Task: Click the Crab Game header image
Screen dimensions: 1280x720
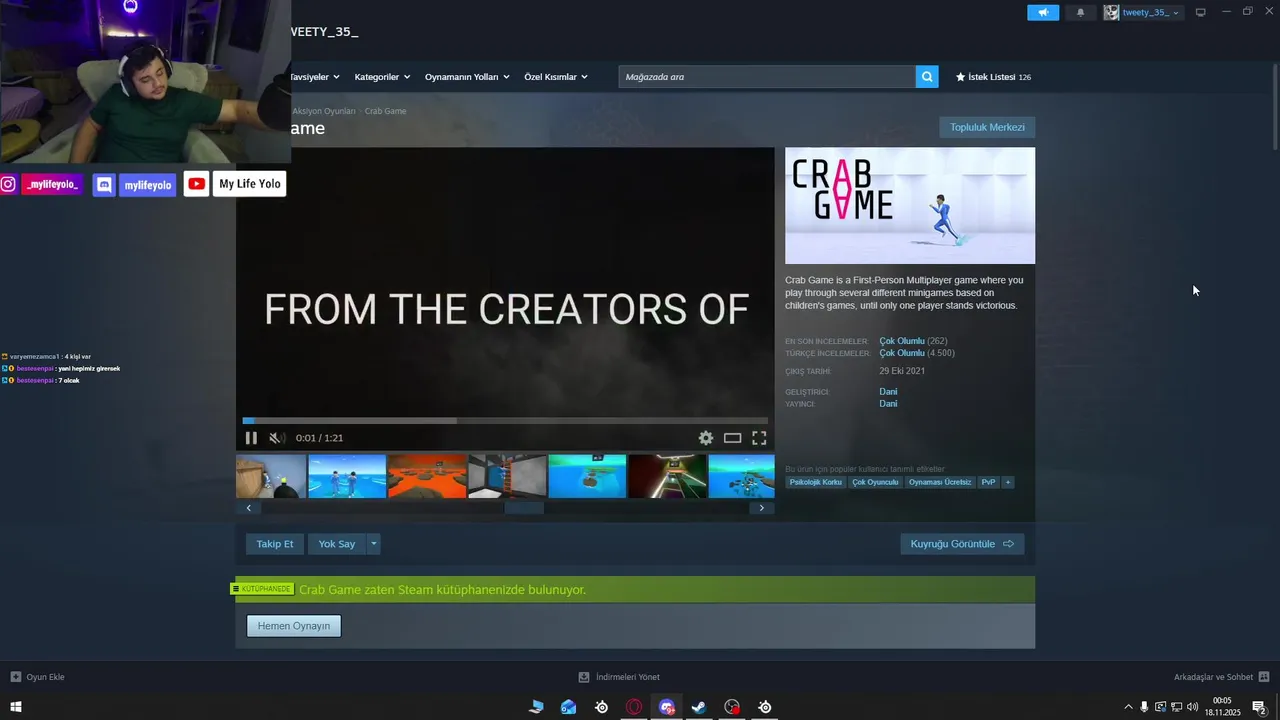Action: coord(910,205)
